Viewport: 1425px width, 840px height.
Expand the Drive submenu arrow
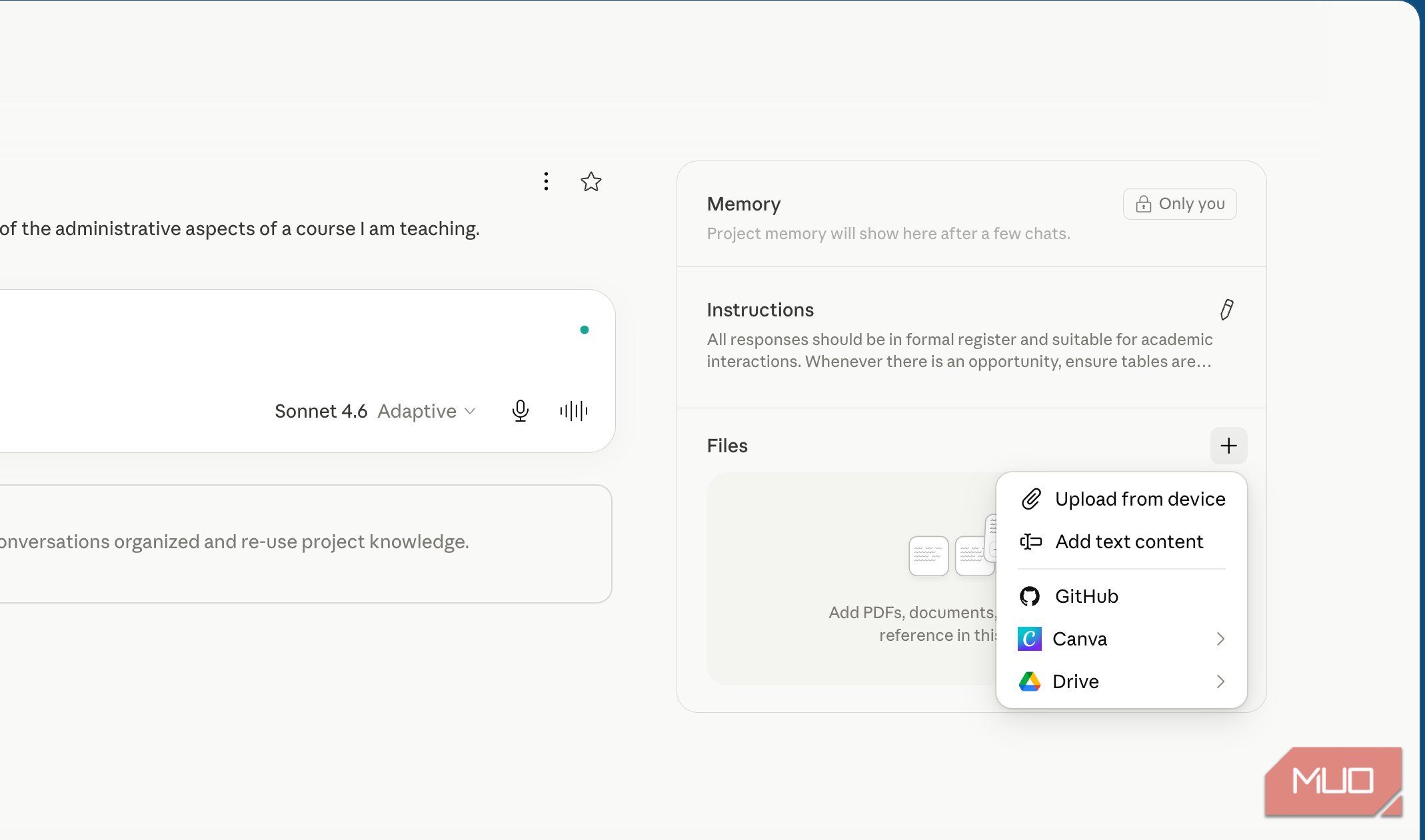1220,681
